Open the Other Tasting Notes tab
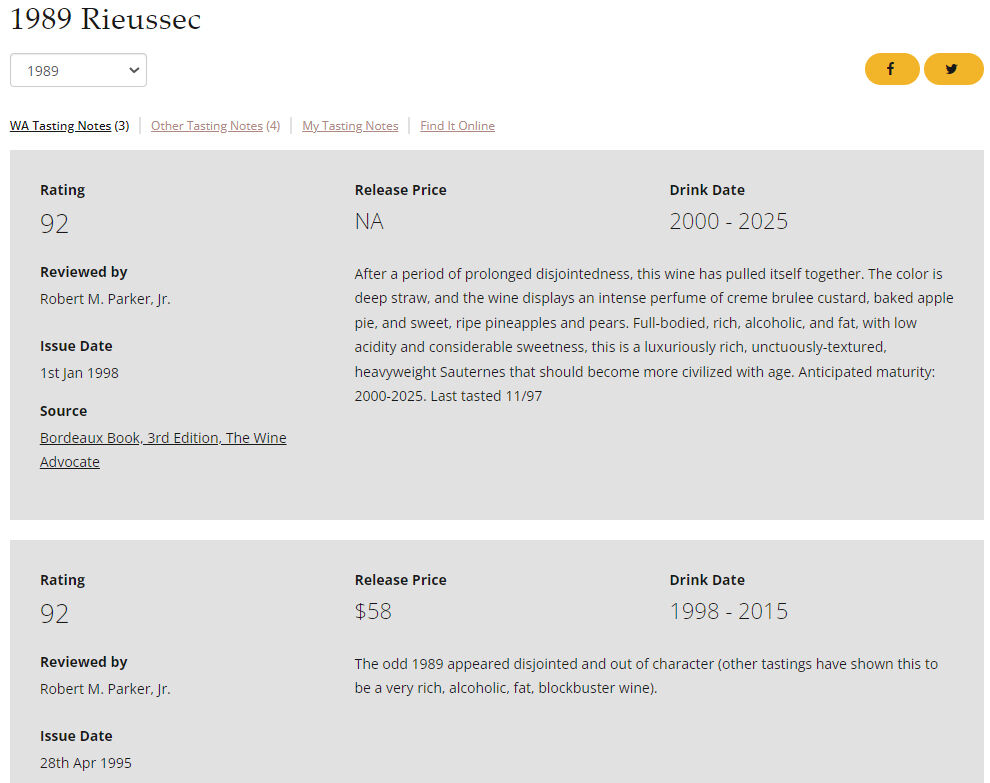This screenshot has height=783, width=990. (x=207, y=126)
